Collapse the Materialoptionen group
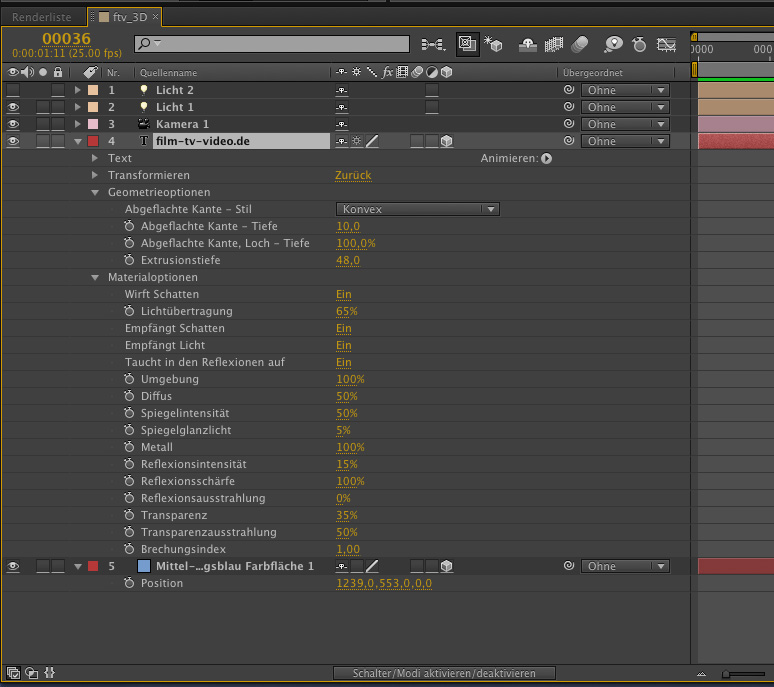 click(x=96, y=277)
